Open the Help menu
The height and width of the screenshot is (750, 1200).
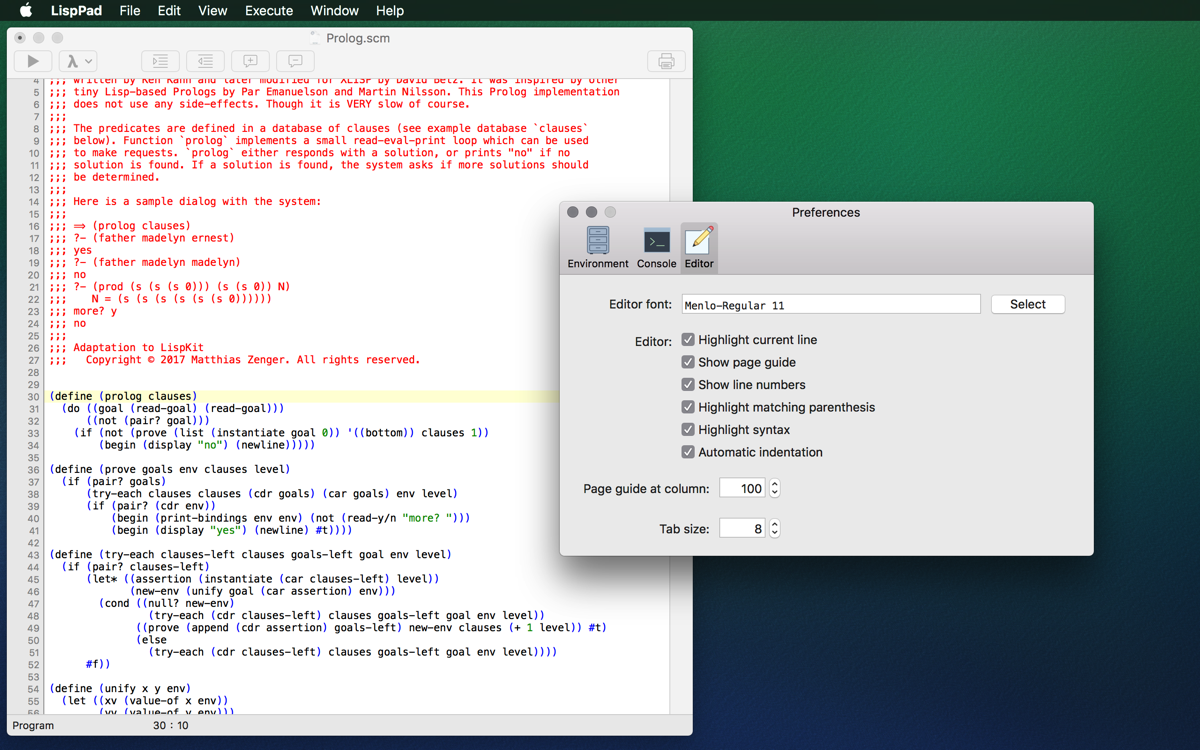390,11
